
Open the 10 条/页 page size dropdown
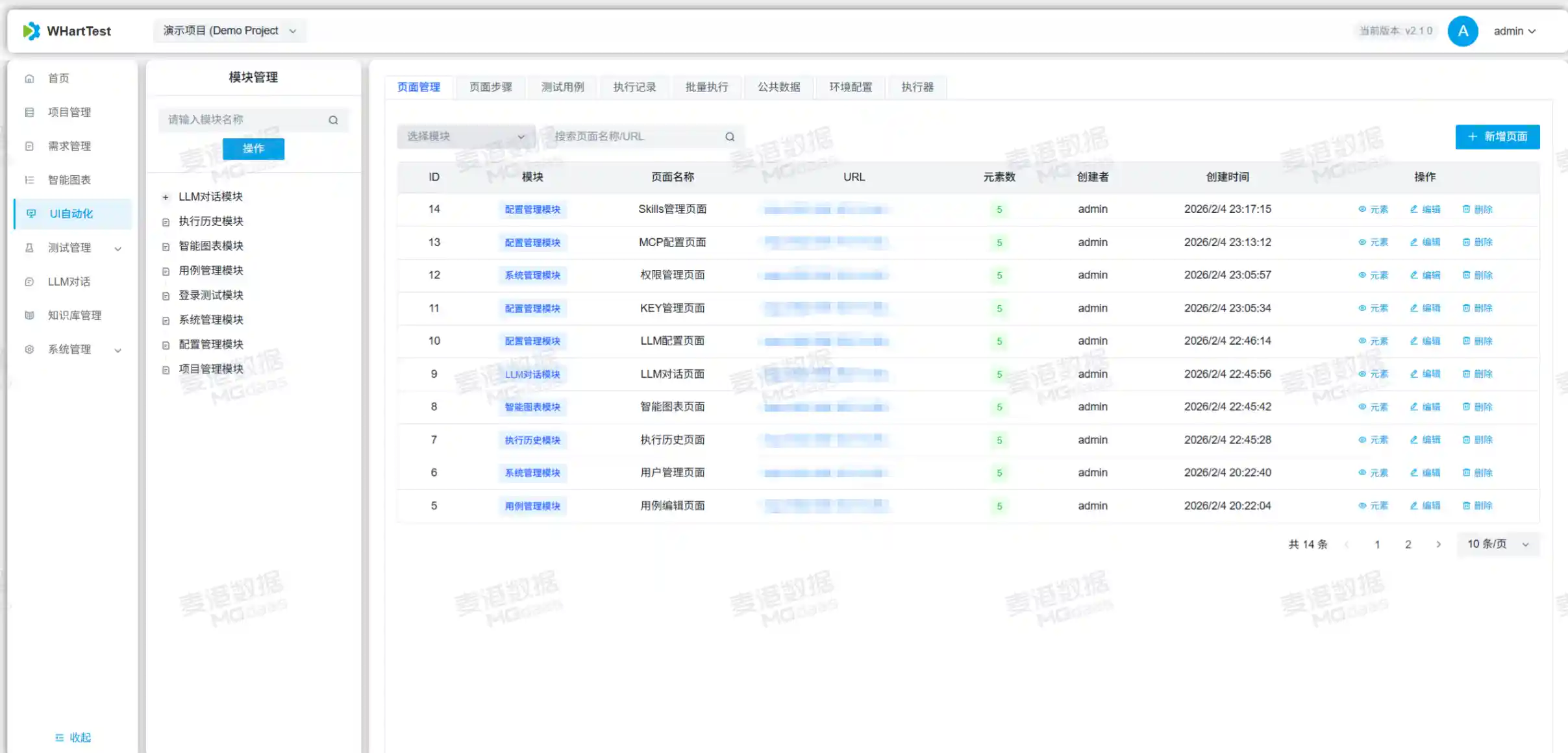[1497, 544]
